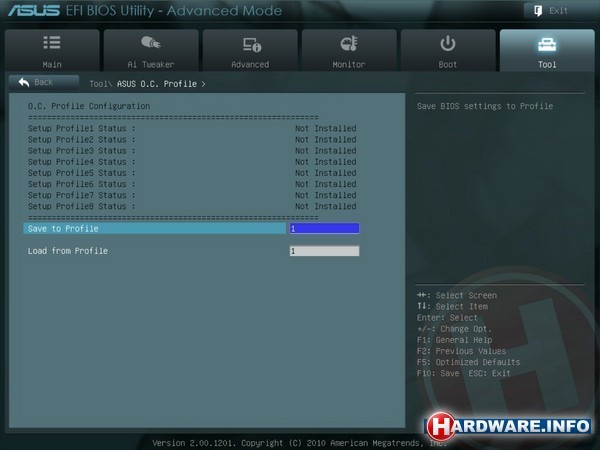This screenshot has height=450, width=600.
Task: Click the Ai Tweaker chip icon
Action: (x=151, y=42)
